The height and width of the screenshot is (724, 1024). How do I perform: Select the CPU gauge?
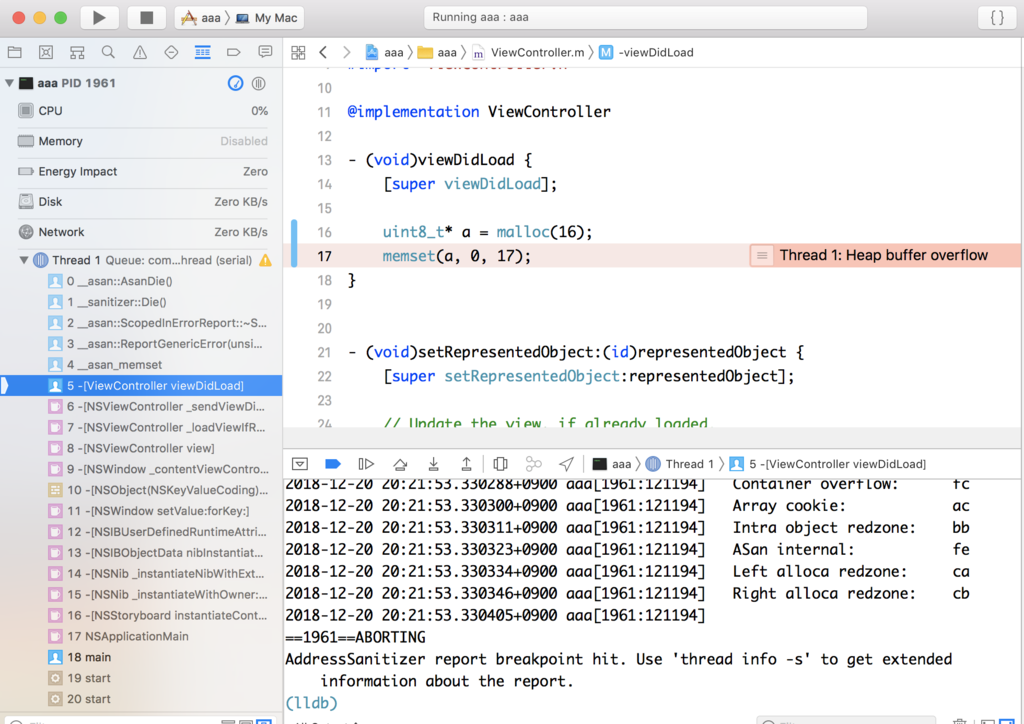pyautogui.click(x=142, y=111)
